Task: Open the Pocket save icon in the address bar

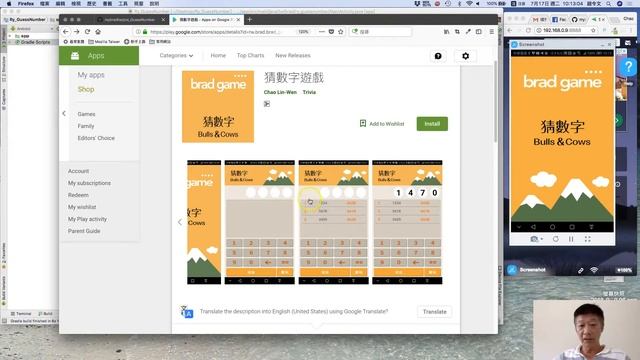Action: (x=331, y=31)
